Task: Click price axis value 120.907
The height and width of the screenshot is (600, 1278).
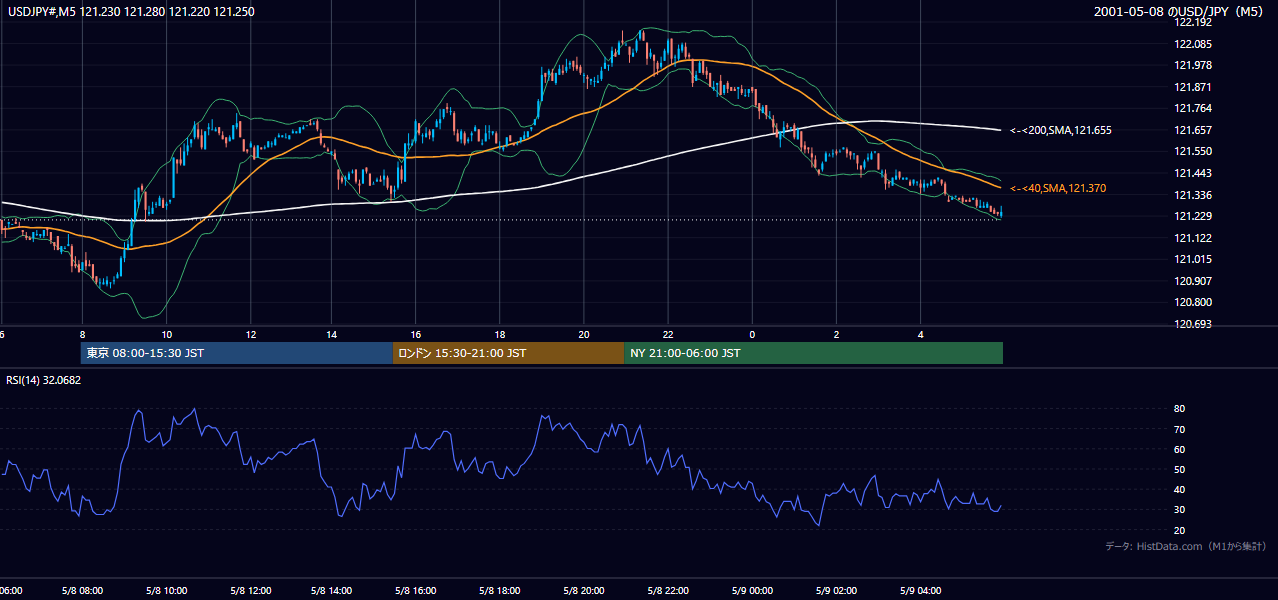Action: click(1195, 281)
